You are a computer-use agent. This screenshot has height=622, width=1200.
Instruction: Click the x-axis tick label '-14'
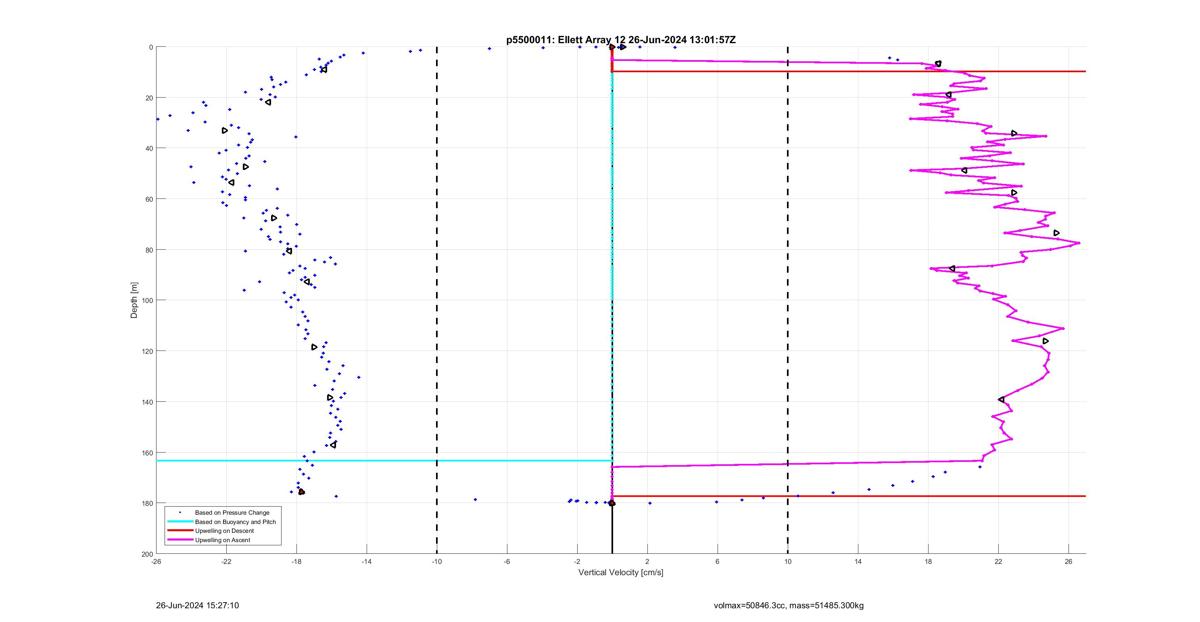366,562
